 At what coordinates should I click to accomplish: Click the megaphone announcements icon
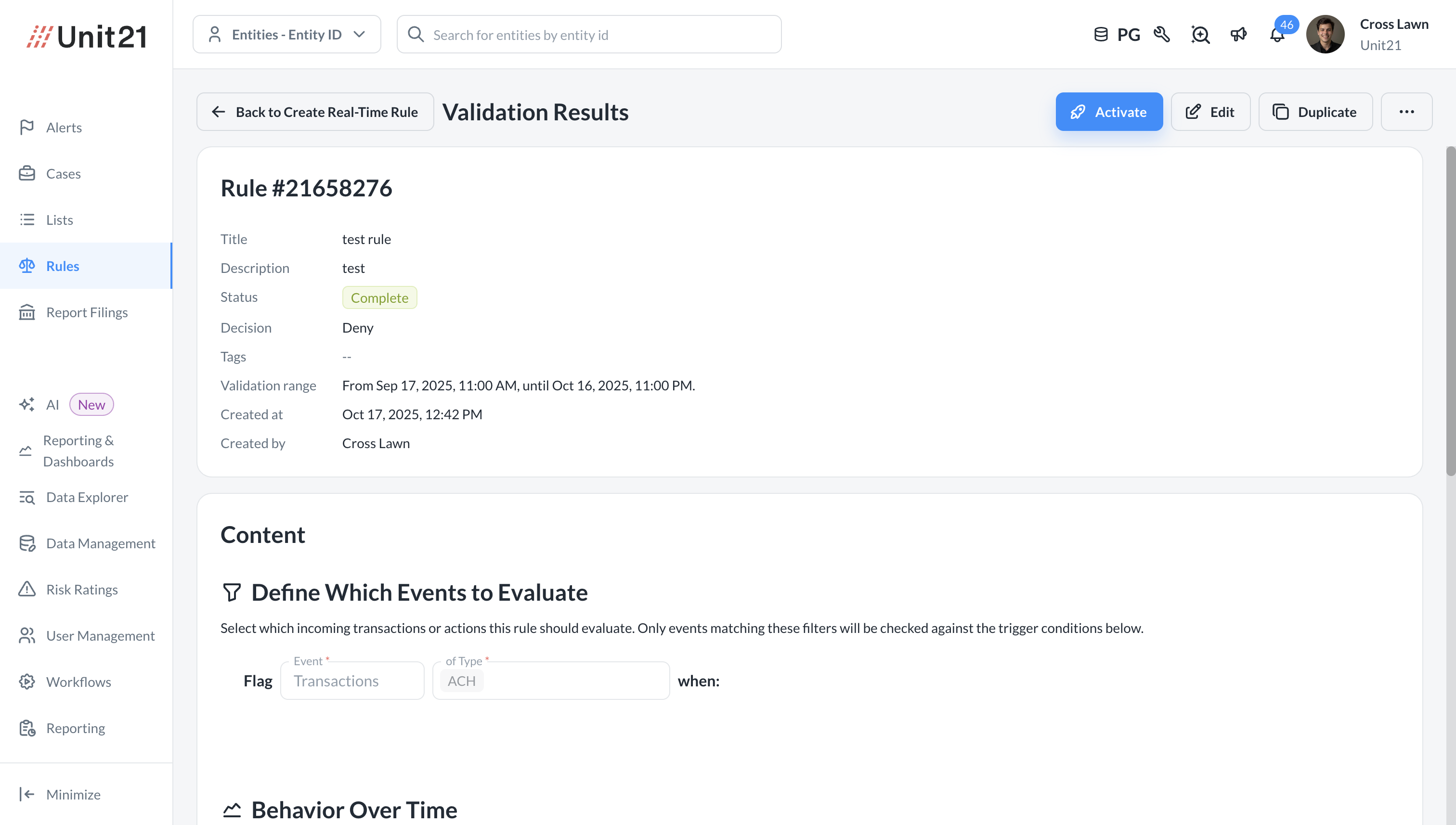coord(1238,35)
